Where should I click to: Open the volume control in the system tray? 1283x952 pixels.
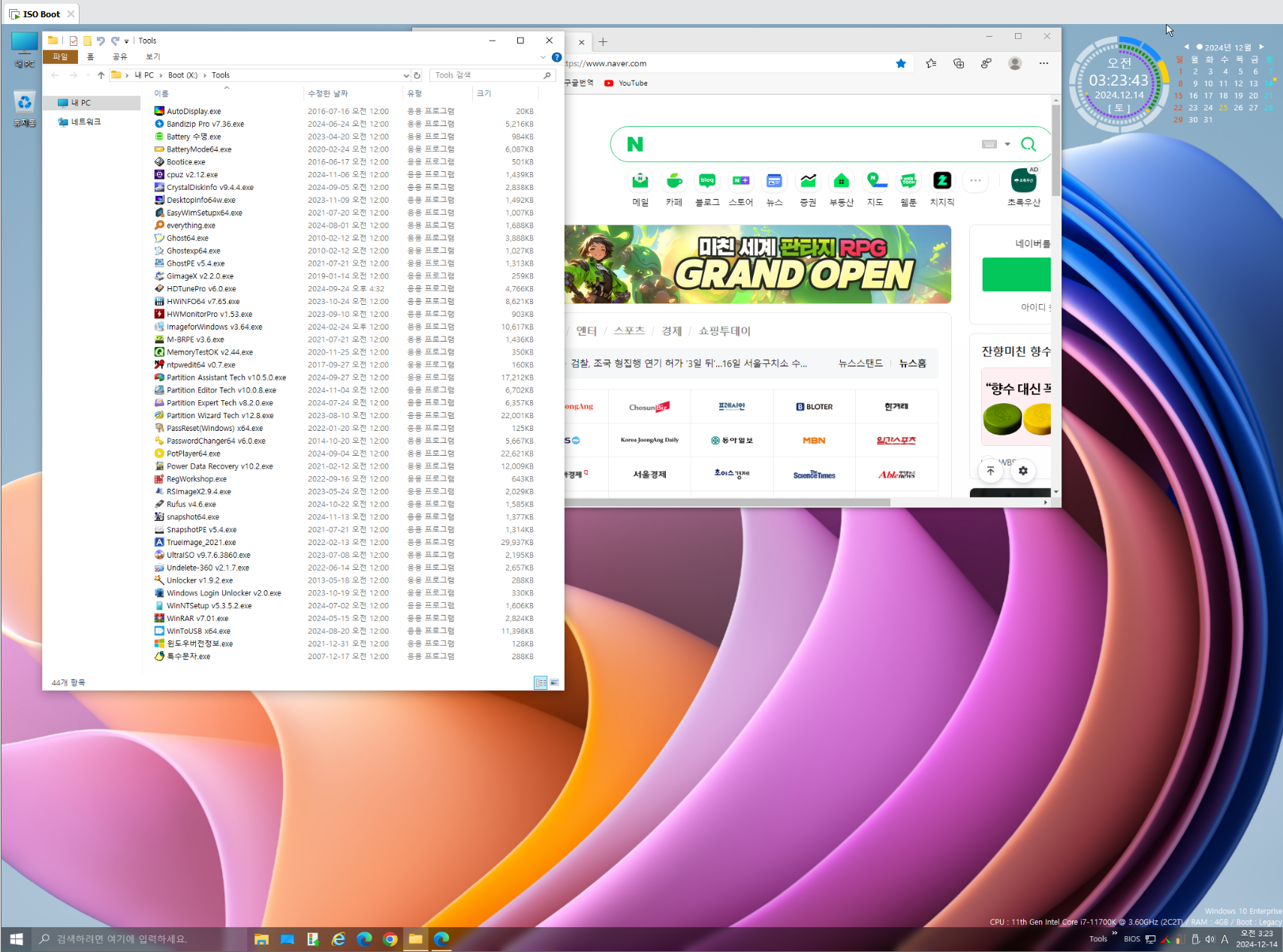pos(1209,938)
